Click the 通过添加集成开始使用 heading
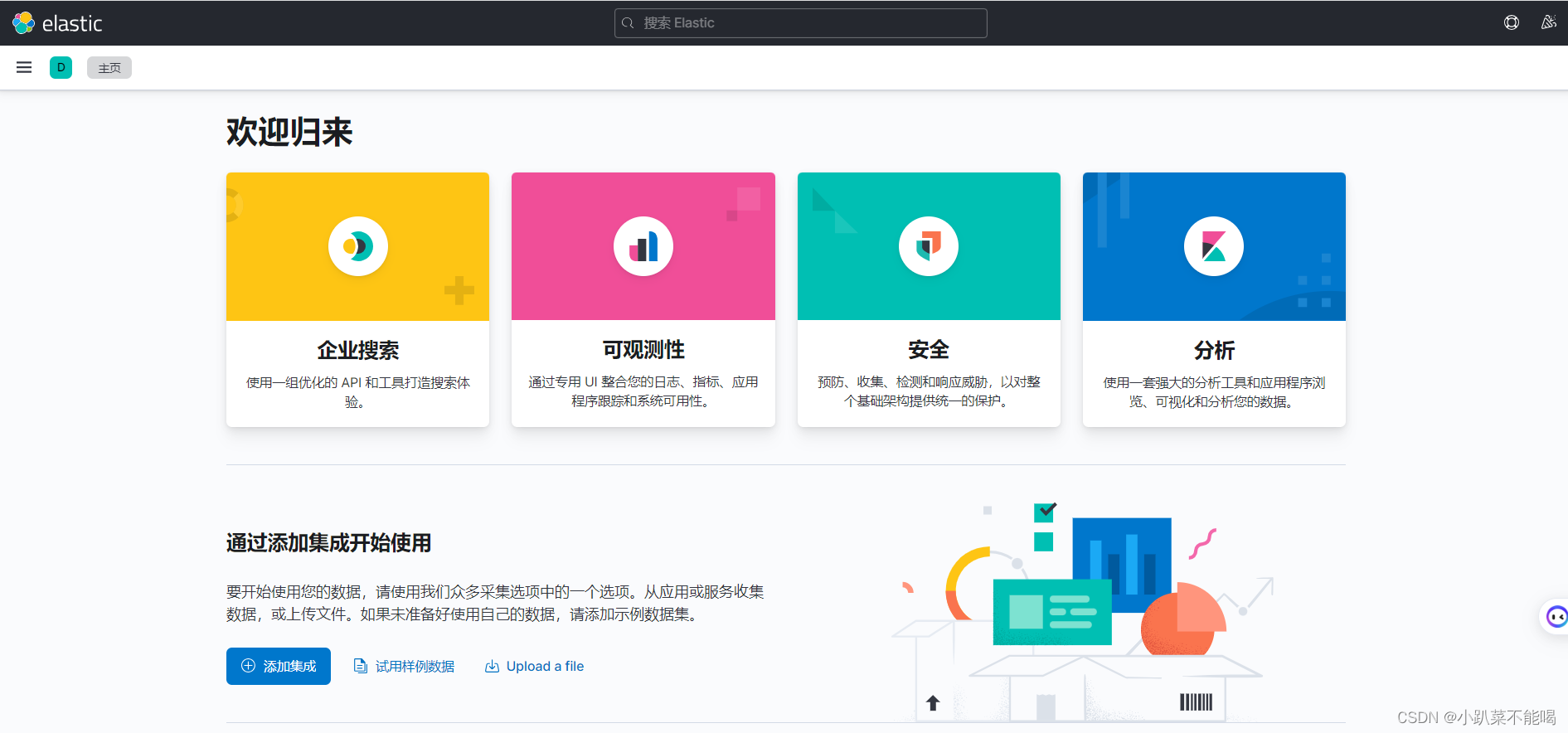 click(328, 543)
